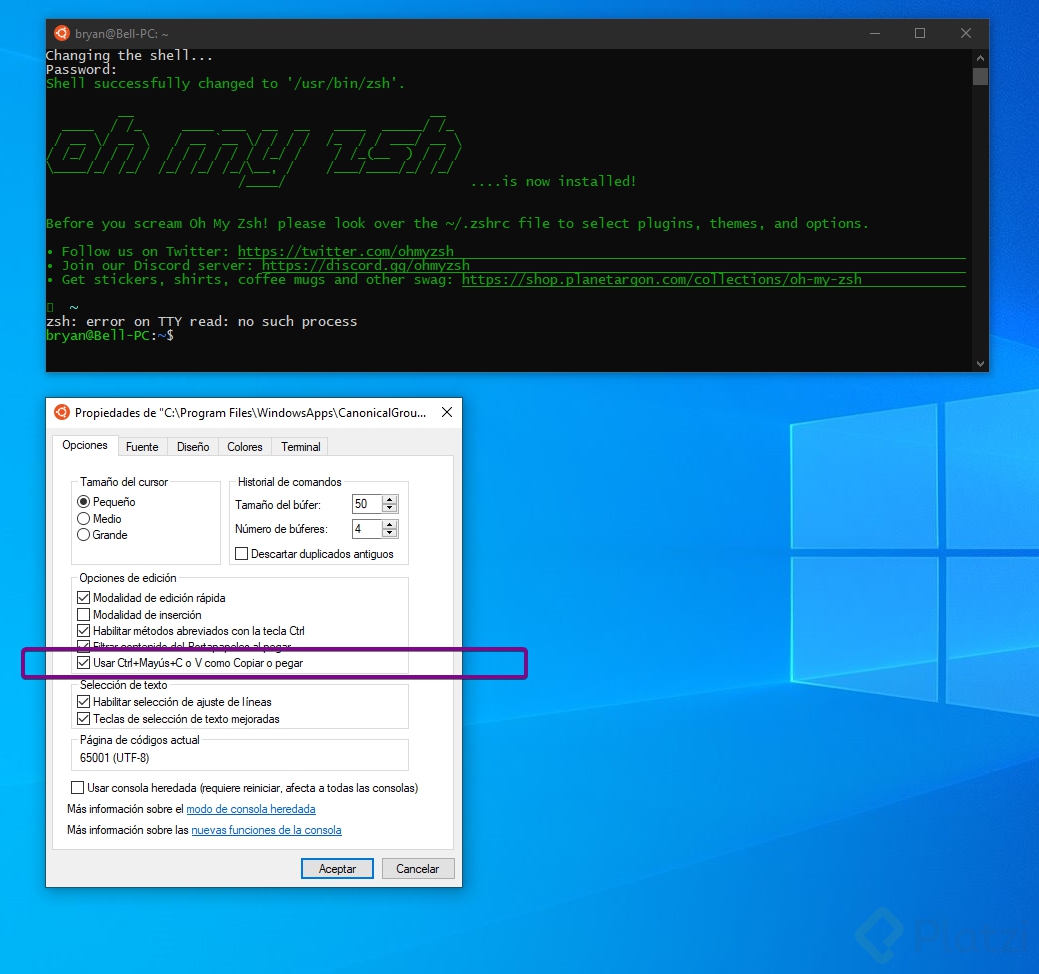Open the modo de consola heredada link
The height and width of the screenshot is (974, 1039).
click(250, 809)
